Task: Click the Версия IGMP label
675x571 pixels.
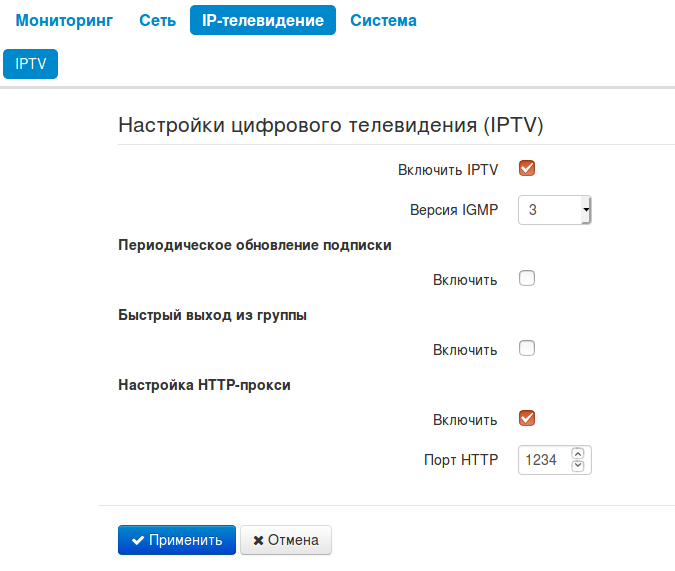Action: click(453, 211)
